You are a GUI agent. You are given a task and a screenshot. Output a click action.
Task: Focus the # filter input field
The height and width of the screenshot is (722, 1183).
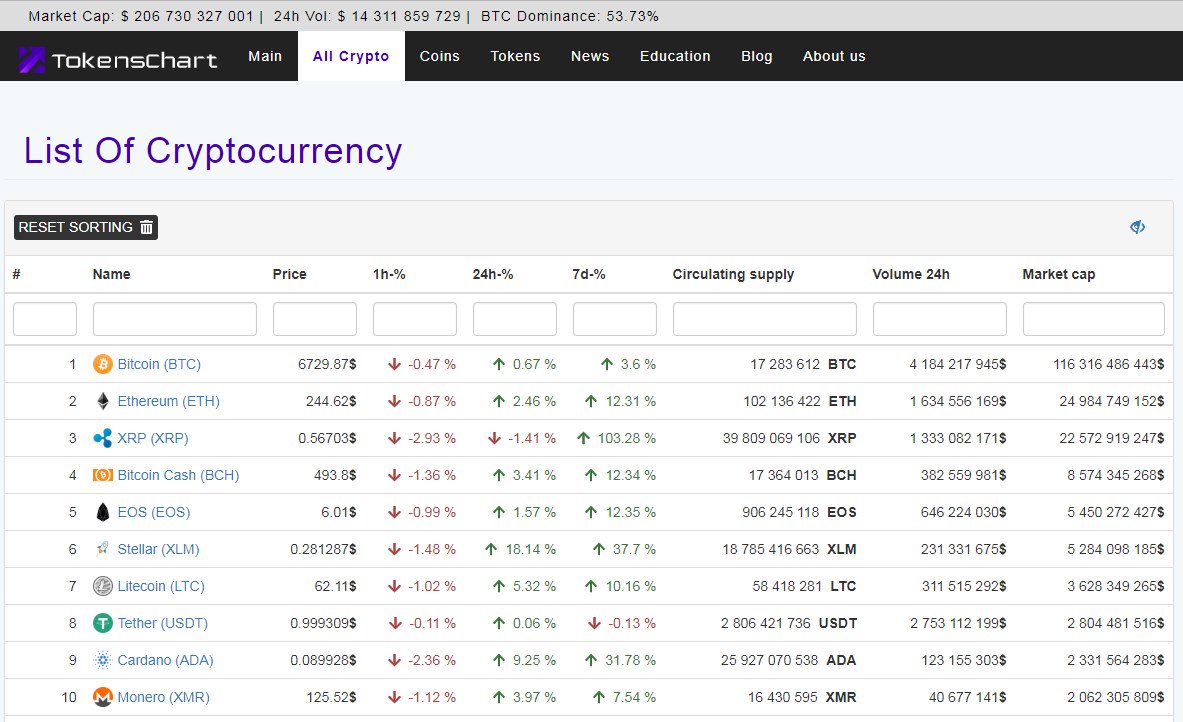45,319
